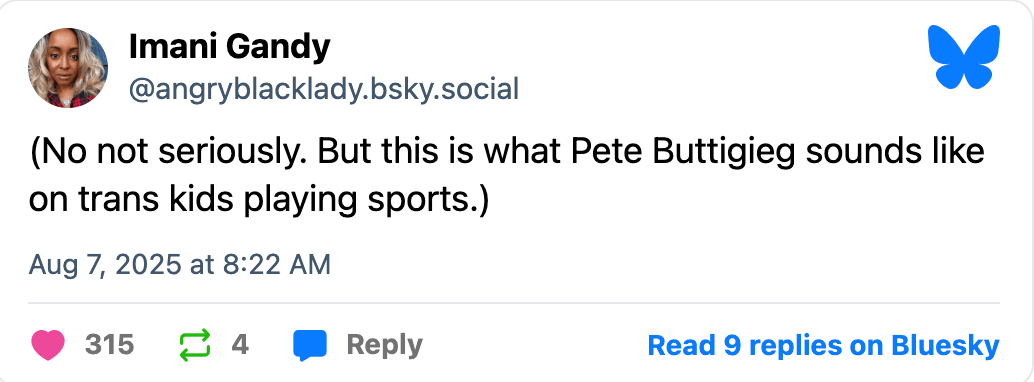Open Read 9 replies on Bluesky link

coord(823,345)
